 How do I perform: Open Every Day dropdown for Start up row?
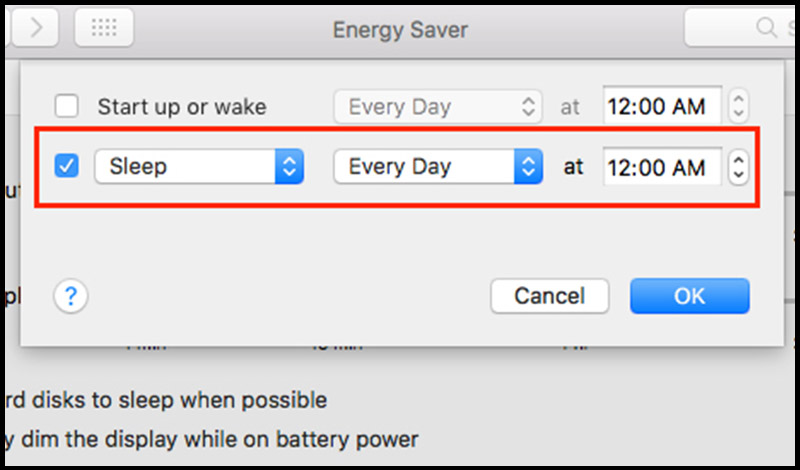tap(438, 106)
